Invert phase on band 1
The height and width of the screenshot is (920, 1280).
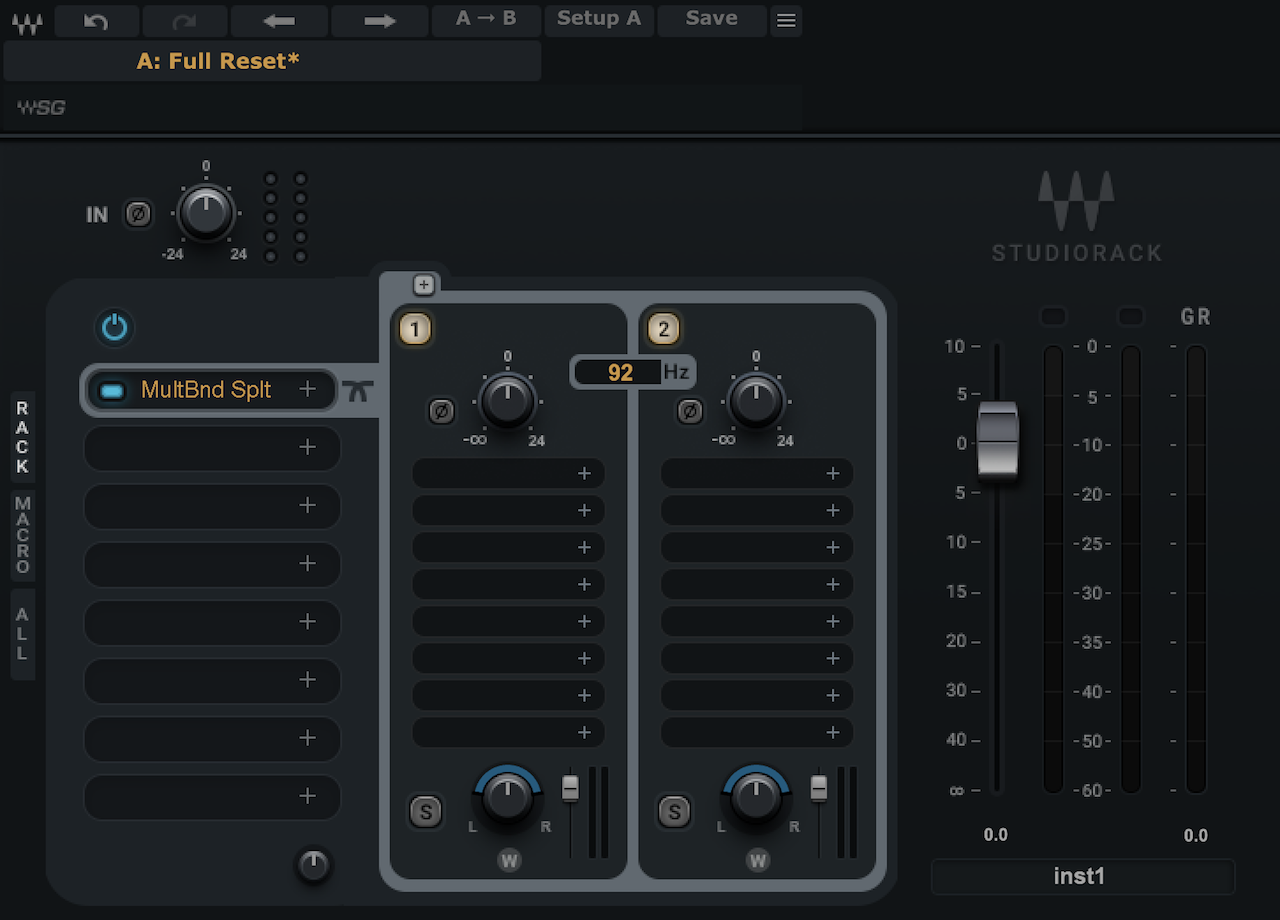point(440,410)
